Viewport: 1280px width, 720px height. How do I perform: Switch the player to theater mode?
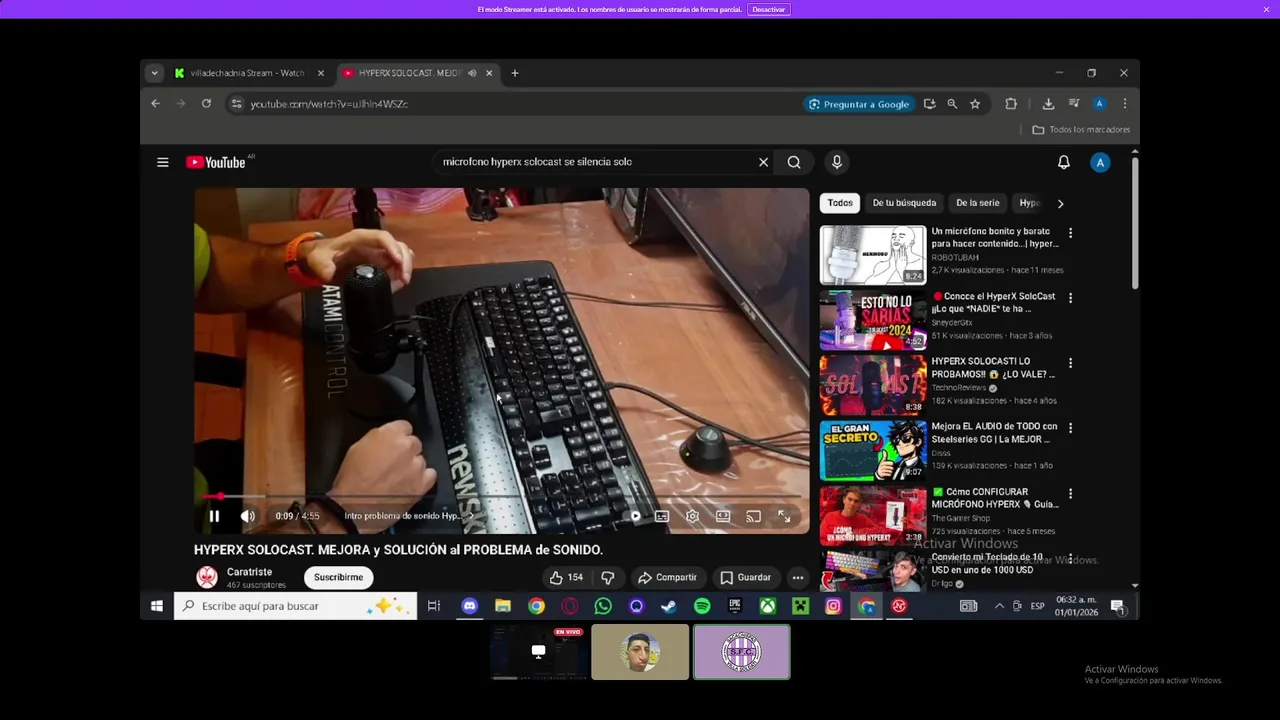(723, 516)
